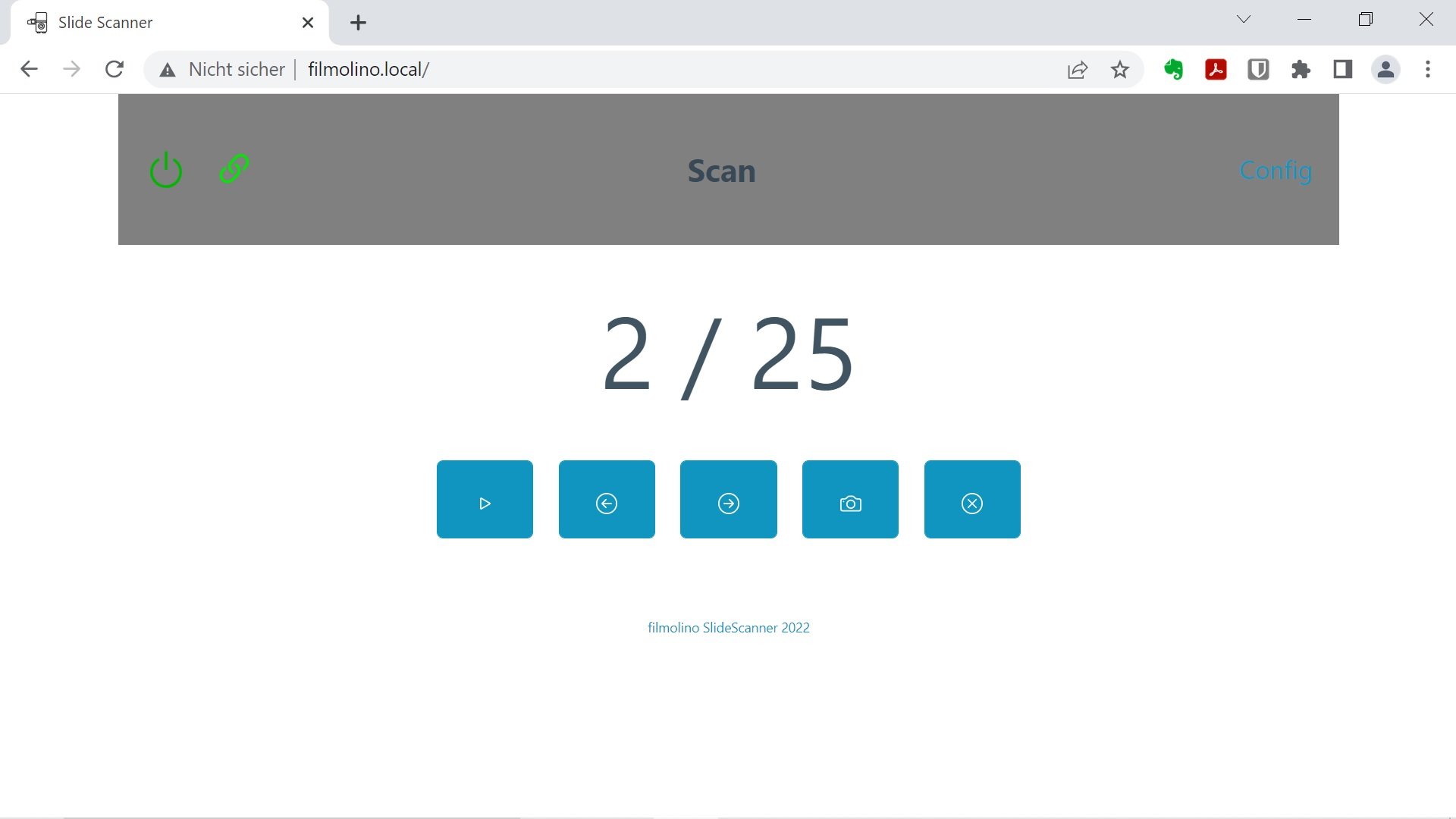Close the Slide Scanner tab
The image size is (1456, 819).
click(308, 23)
